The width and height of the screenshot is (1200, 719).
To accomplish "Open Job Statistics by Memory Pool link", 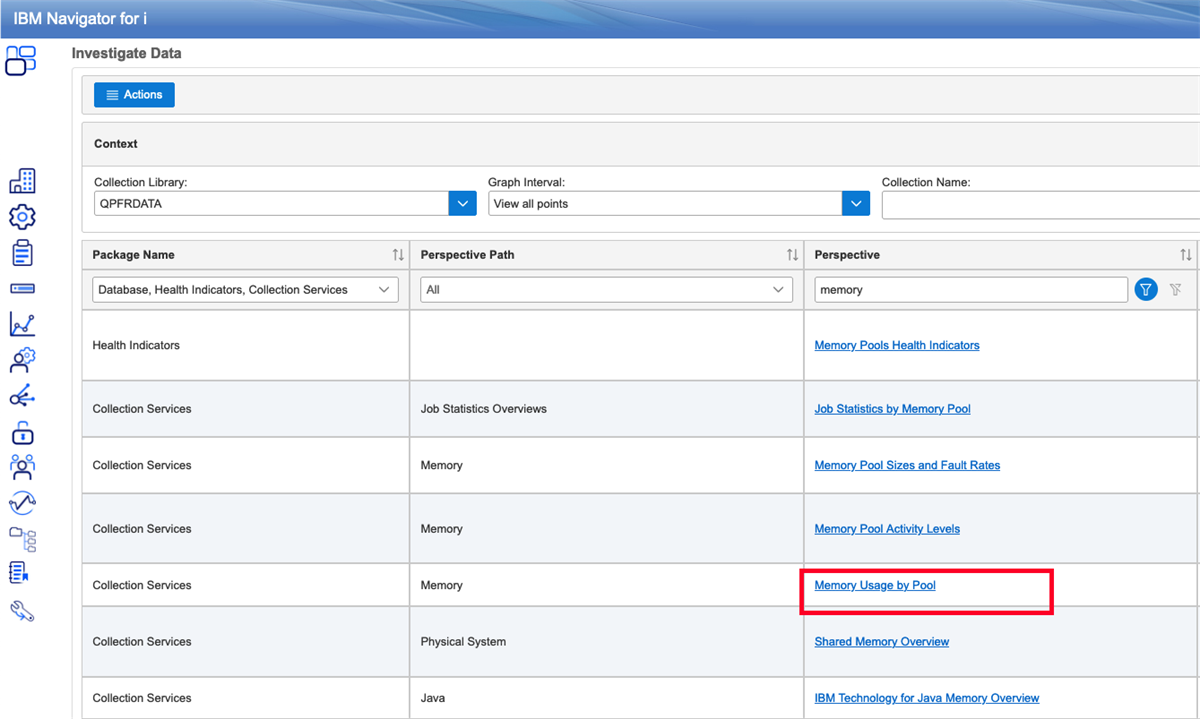I will (x=892, y=409).
